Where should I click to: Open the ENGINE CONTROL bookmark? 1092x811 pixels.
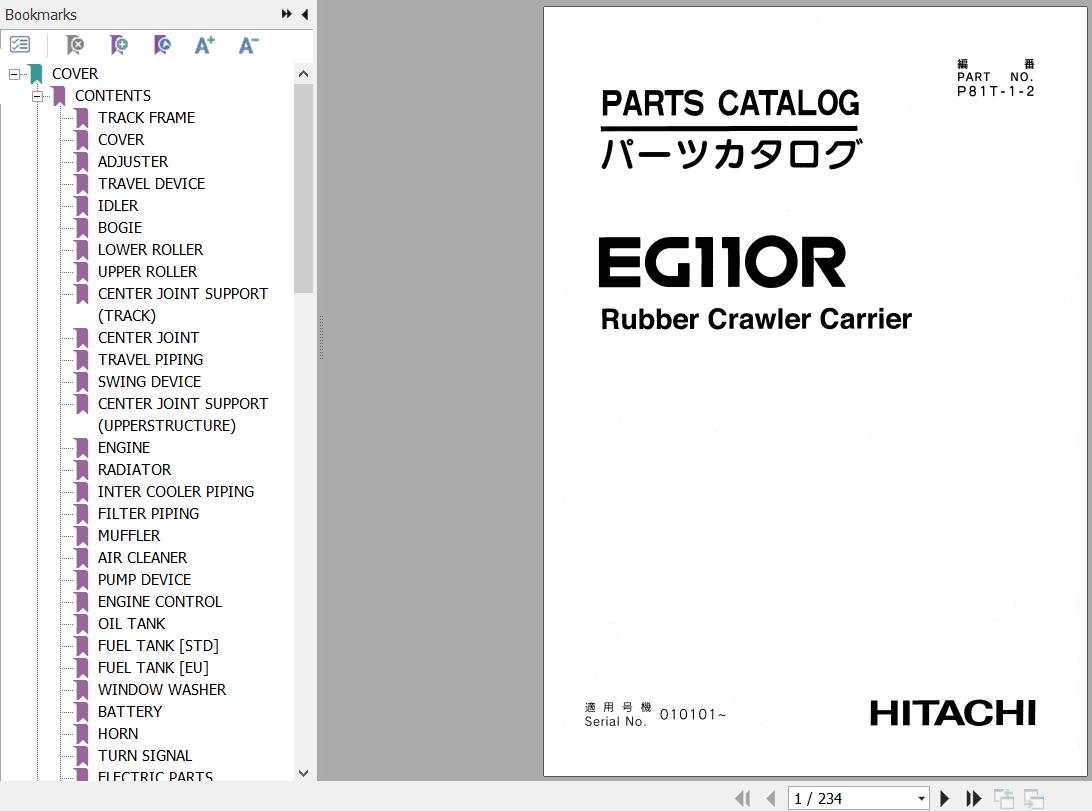[159, 601]
